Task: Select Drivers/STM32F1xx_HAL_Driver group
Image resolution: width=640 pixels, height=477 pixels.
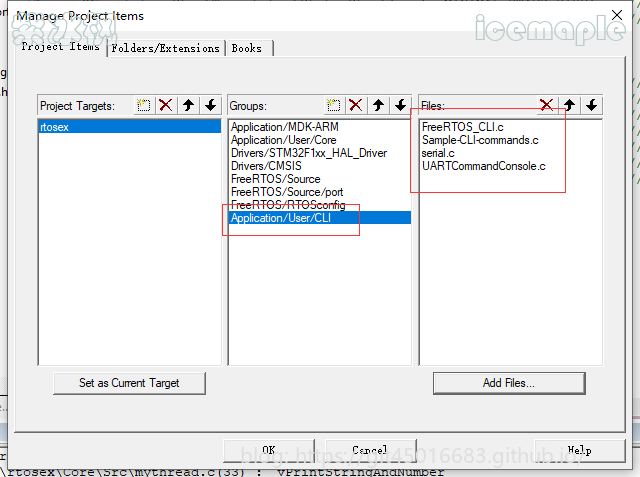Action: pyautogui.click(x=320, y=153)
